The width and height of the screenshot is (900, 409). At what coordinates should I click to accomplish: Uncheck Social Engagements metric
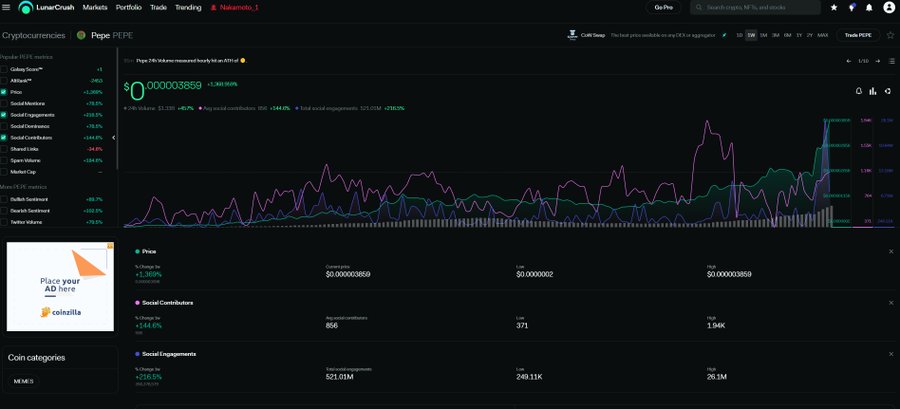[4, 115]
